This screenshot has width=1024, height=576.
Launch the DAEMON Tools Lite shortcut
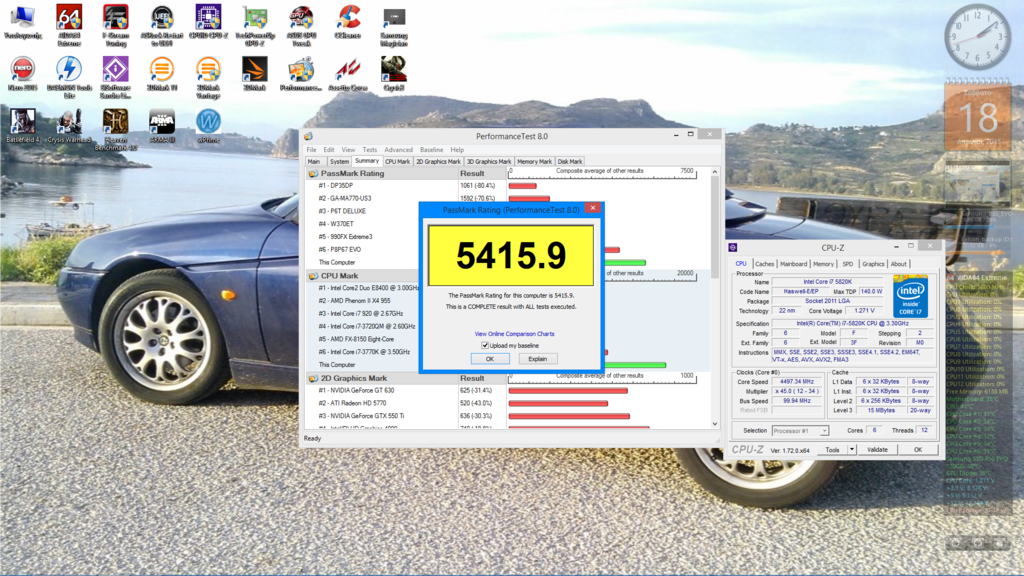click(x=69, y=77)
